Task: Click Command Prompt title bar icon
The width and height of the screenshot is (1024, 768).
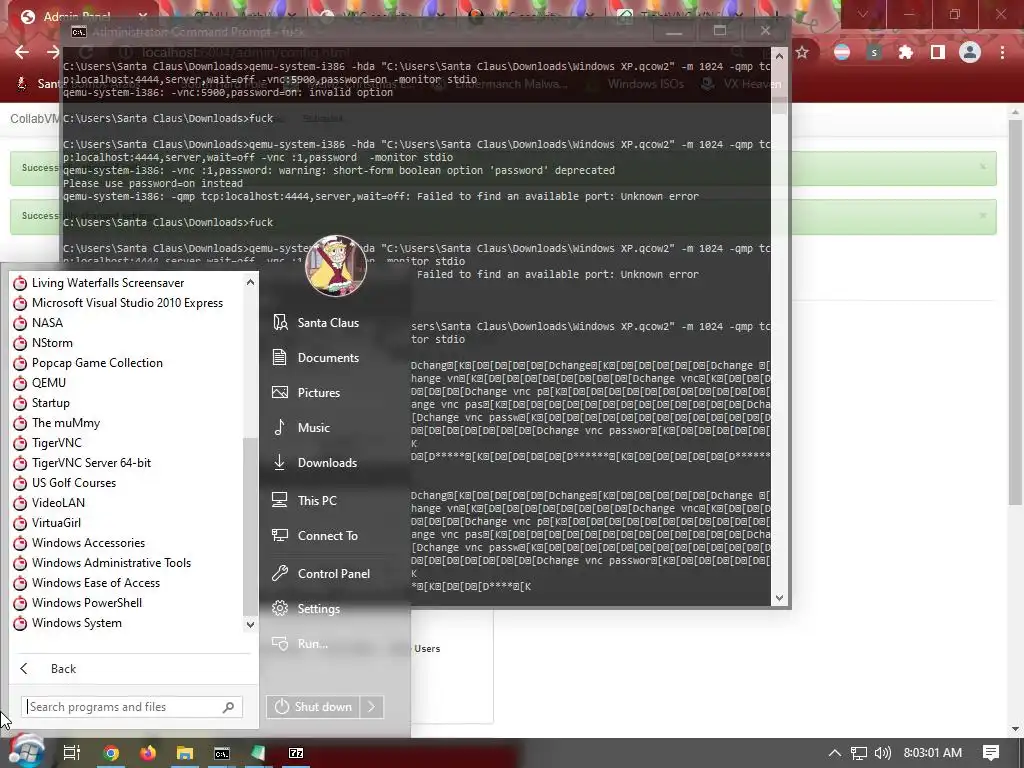Action: 78,32
